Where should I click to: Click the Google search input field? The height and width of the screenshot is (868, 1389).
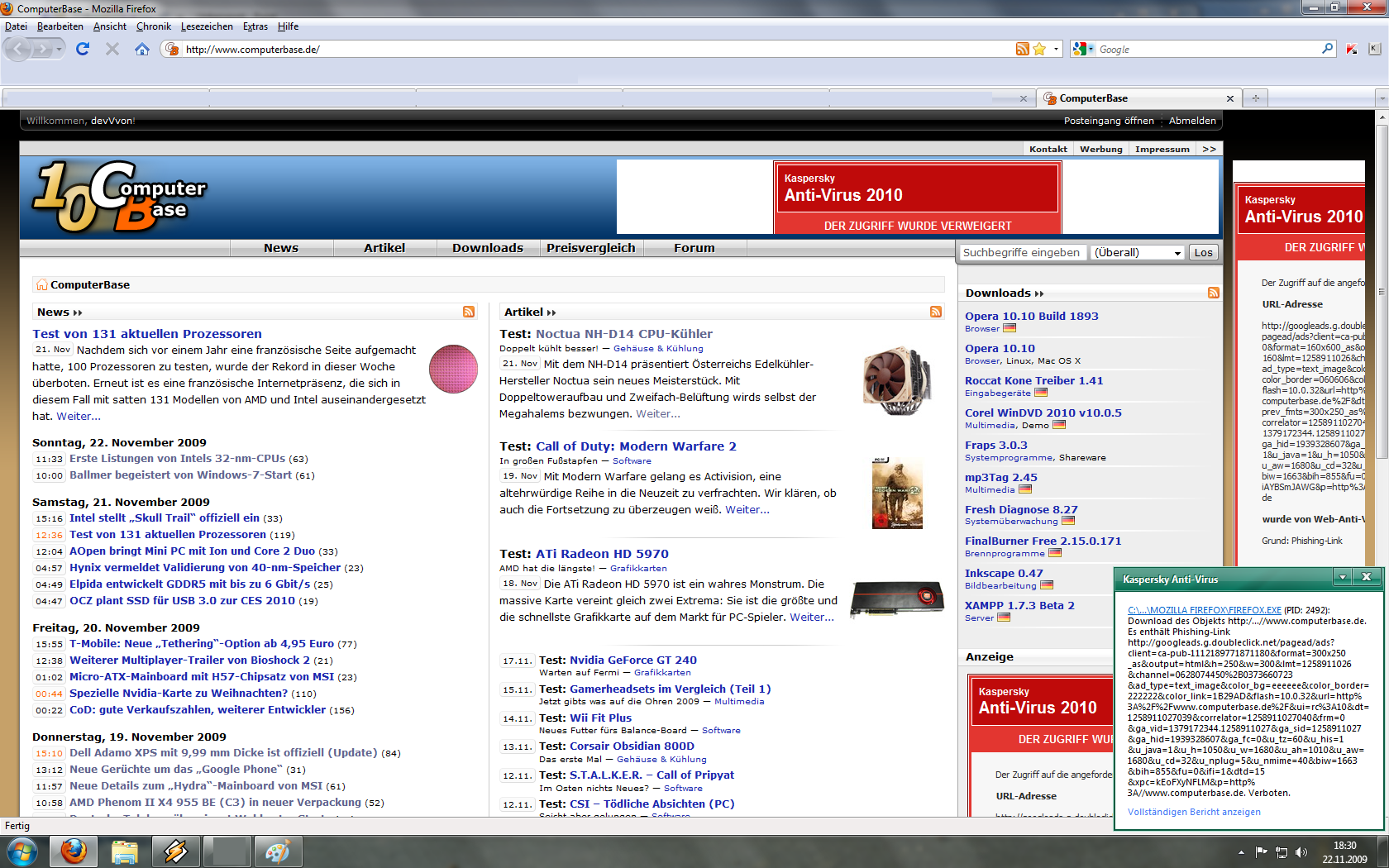pos(1207,49)
